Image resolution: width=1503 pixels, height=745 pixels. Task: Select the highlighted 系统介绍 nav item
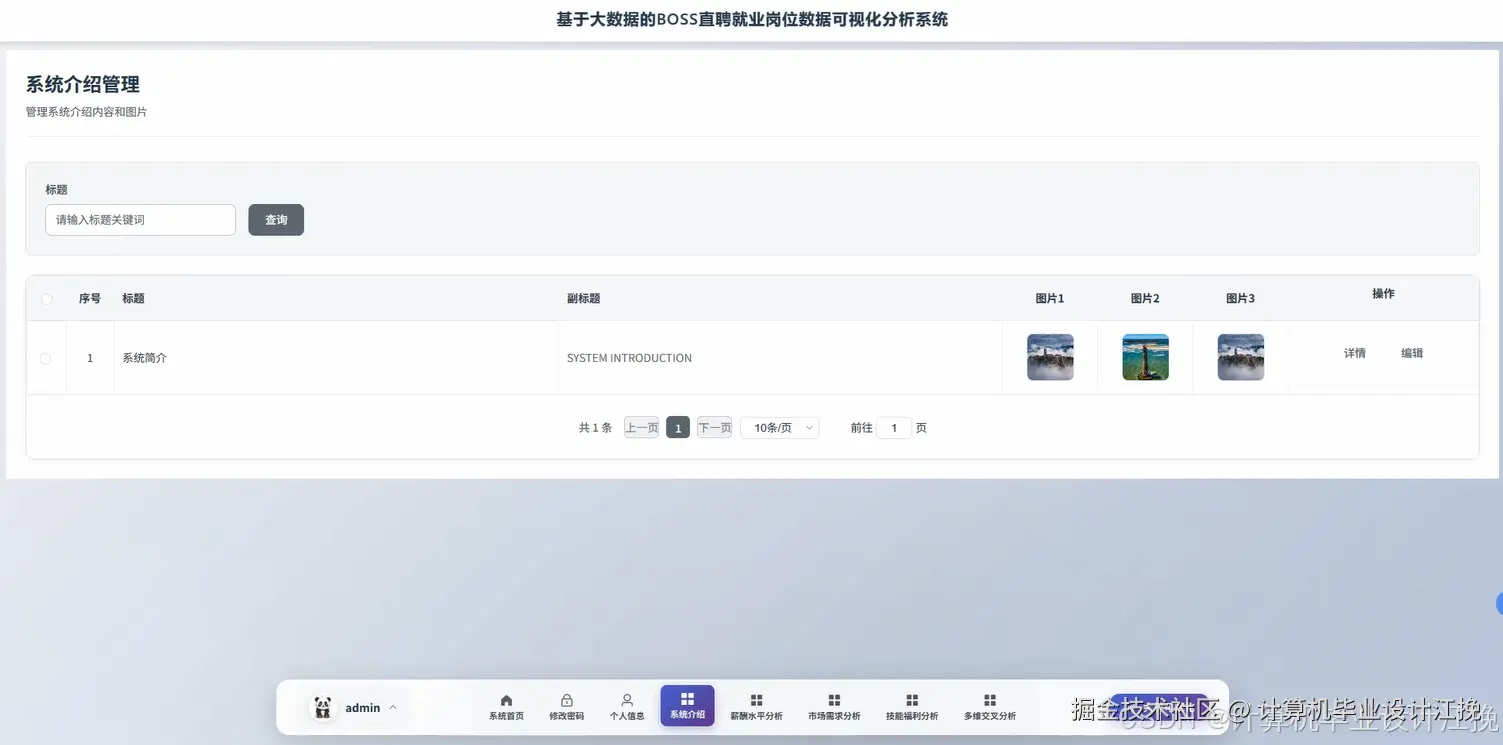687,706
